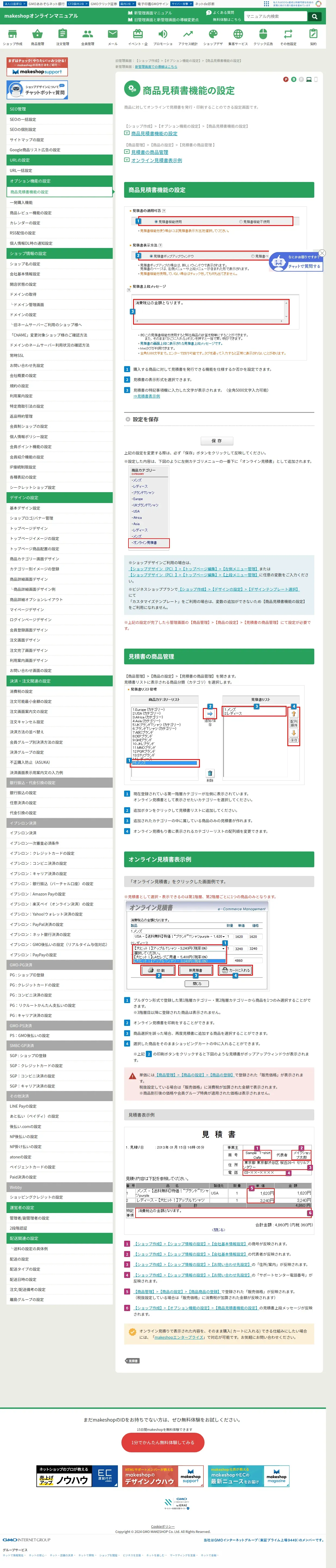Open the チャットで質問する chat button
Image resolution: width=336 pixels, height=1568 pixels.
click(x=304, y=266)
